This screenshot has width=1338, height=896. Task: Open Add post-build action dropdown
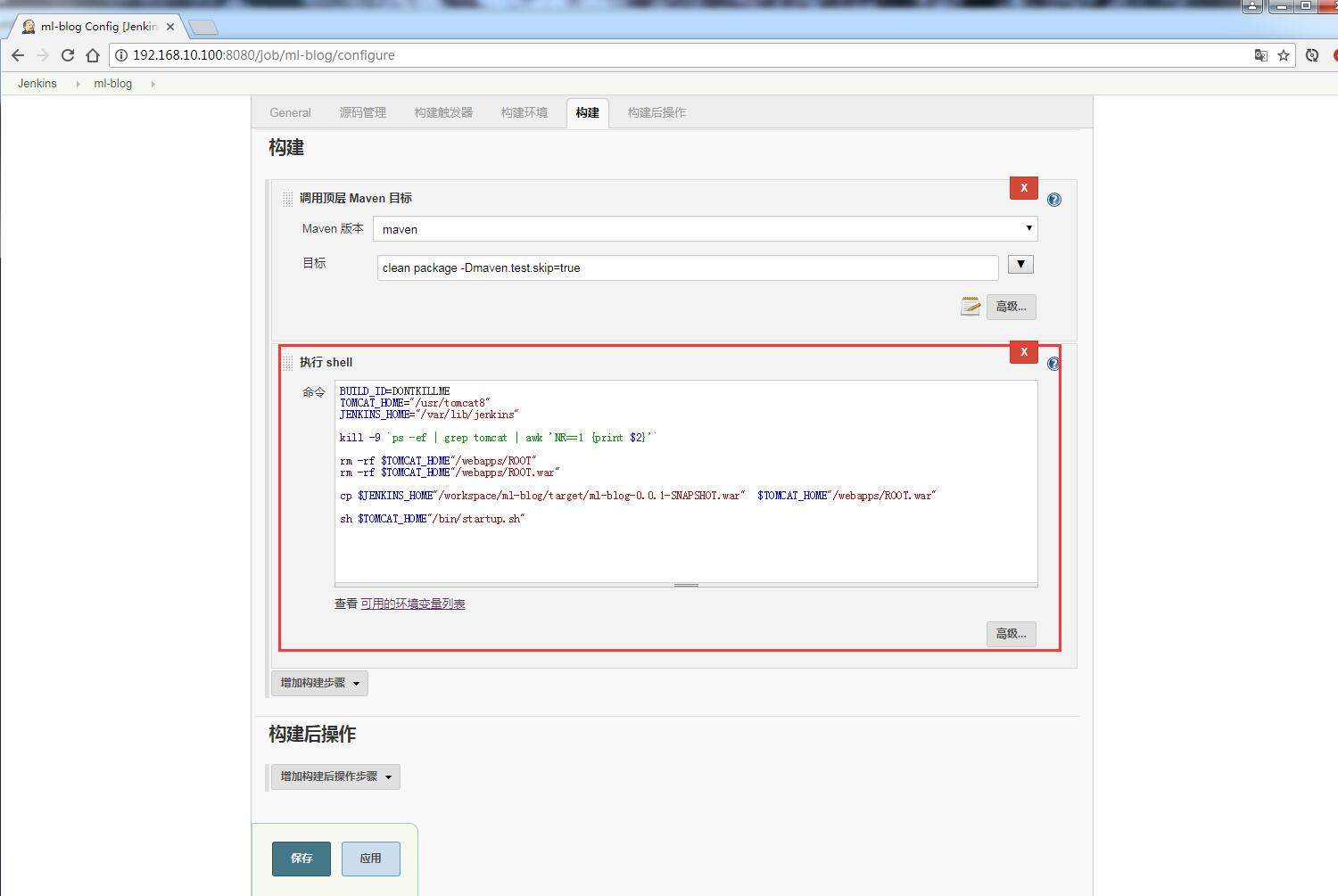pyautogui.click(x=335, y=777)
